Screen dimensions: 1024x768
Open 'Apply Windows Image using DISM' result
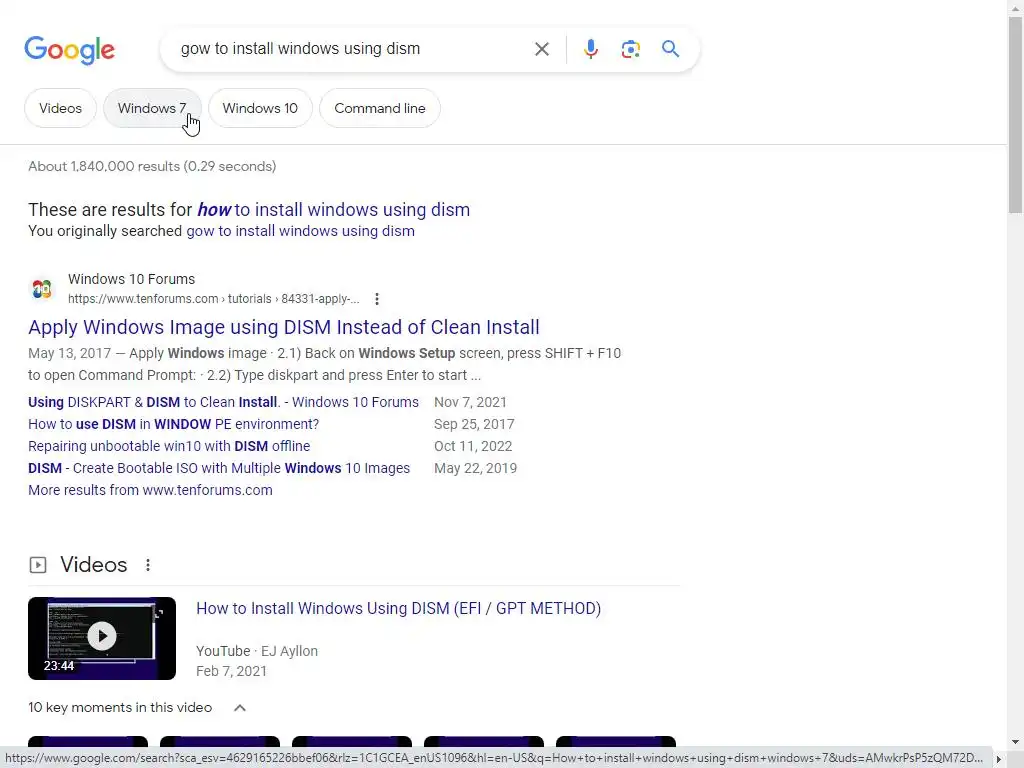283,327
